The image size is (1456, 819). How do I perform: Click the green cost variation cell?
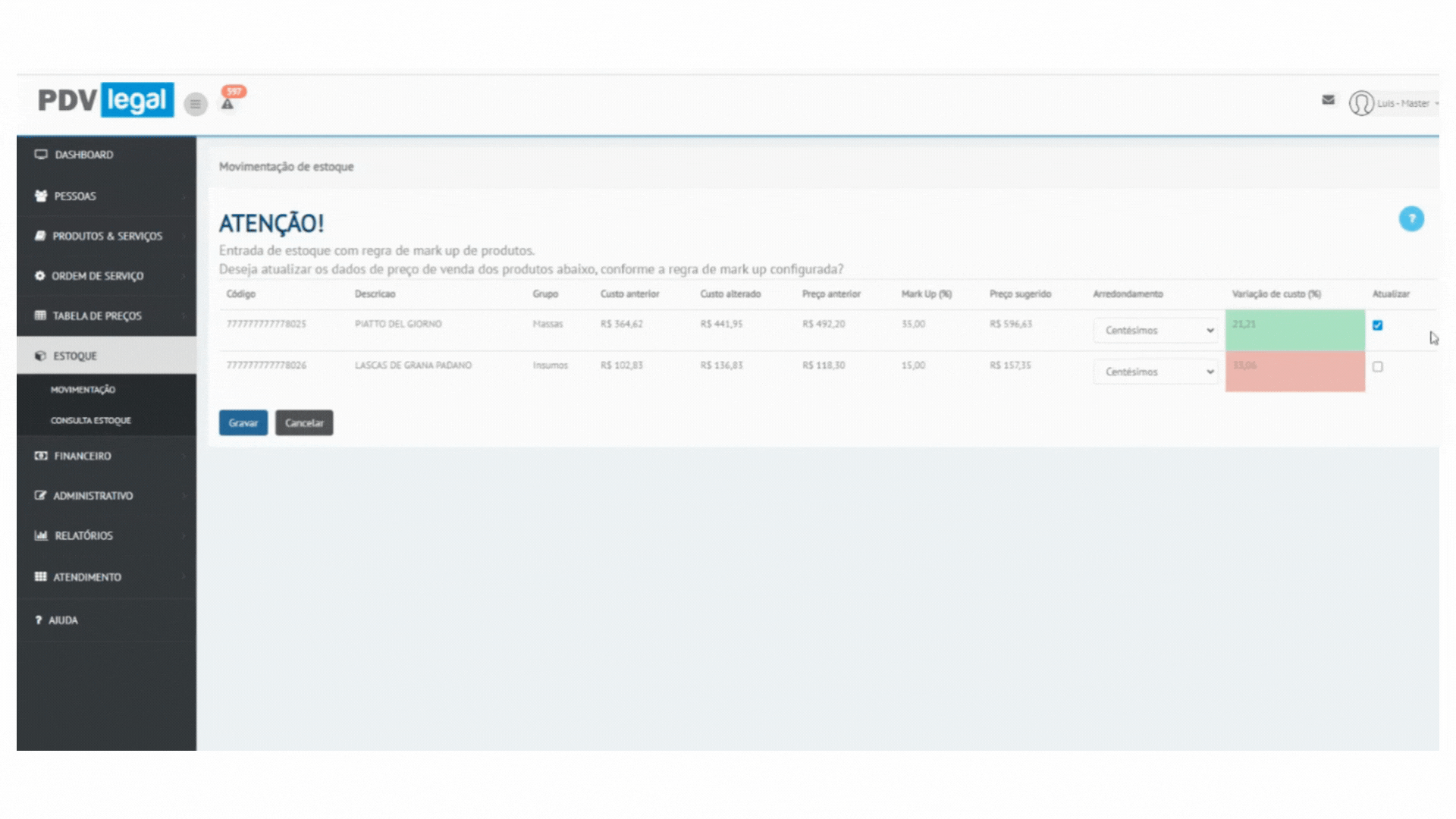coord(1294,330)
